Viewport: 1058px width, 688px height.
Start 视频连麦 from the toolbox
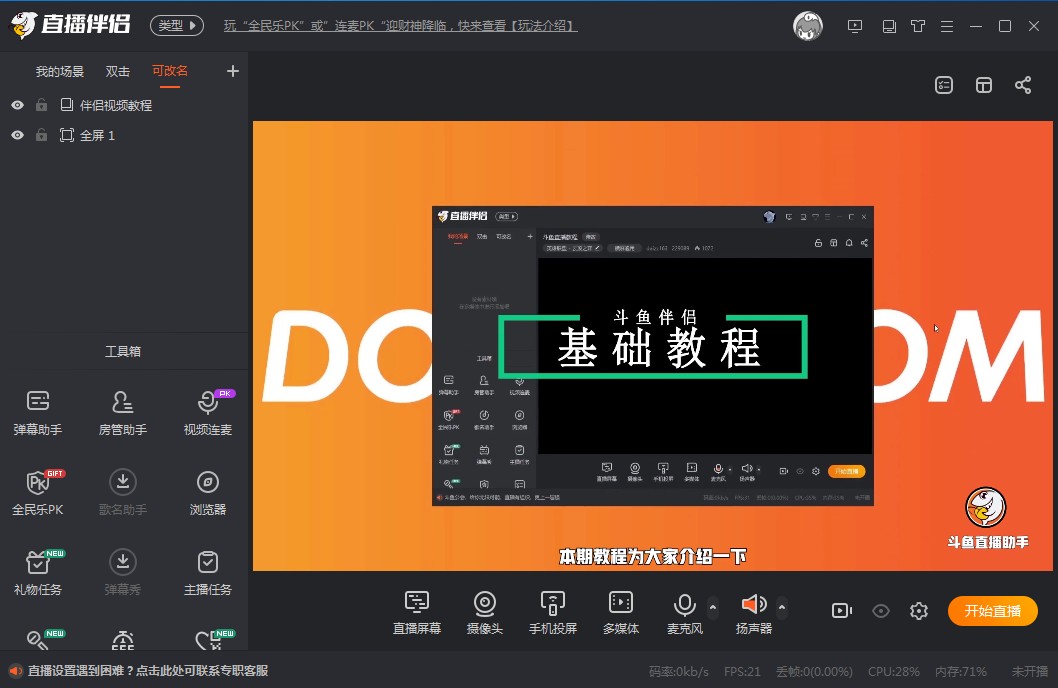(x=207, y=410)
